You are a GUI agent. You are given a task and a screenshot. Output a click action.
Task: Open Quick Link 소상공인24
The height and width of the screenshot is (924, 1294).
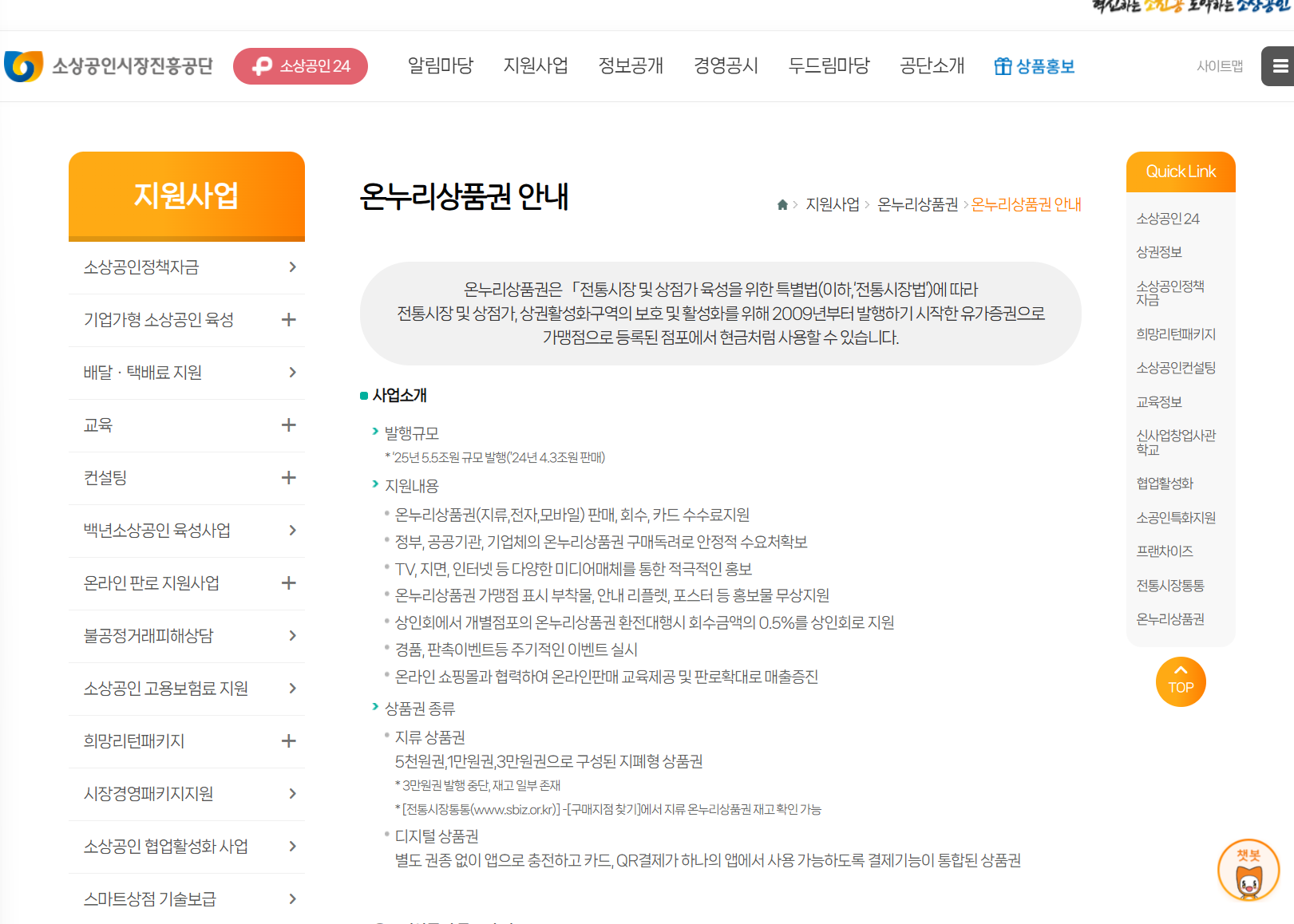click(1168, 219)
